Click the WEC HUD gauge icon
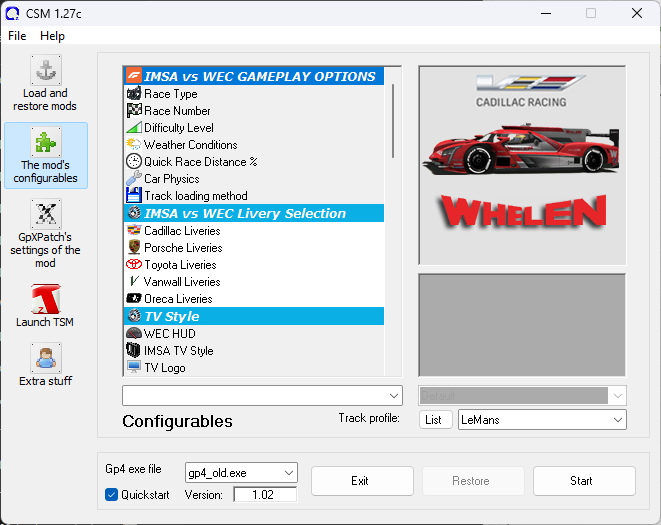The height and width of the screenshot is (525, 661). pyautogui.click(x=134, y=333)
